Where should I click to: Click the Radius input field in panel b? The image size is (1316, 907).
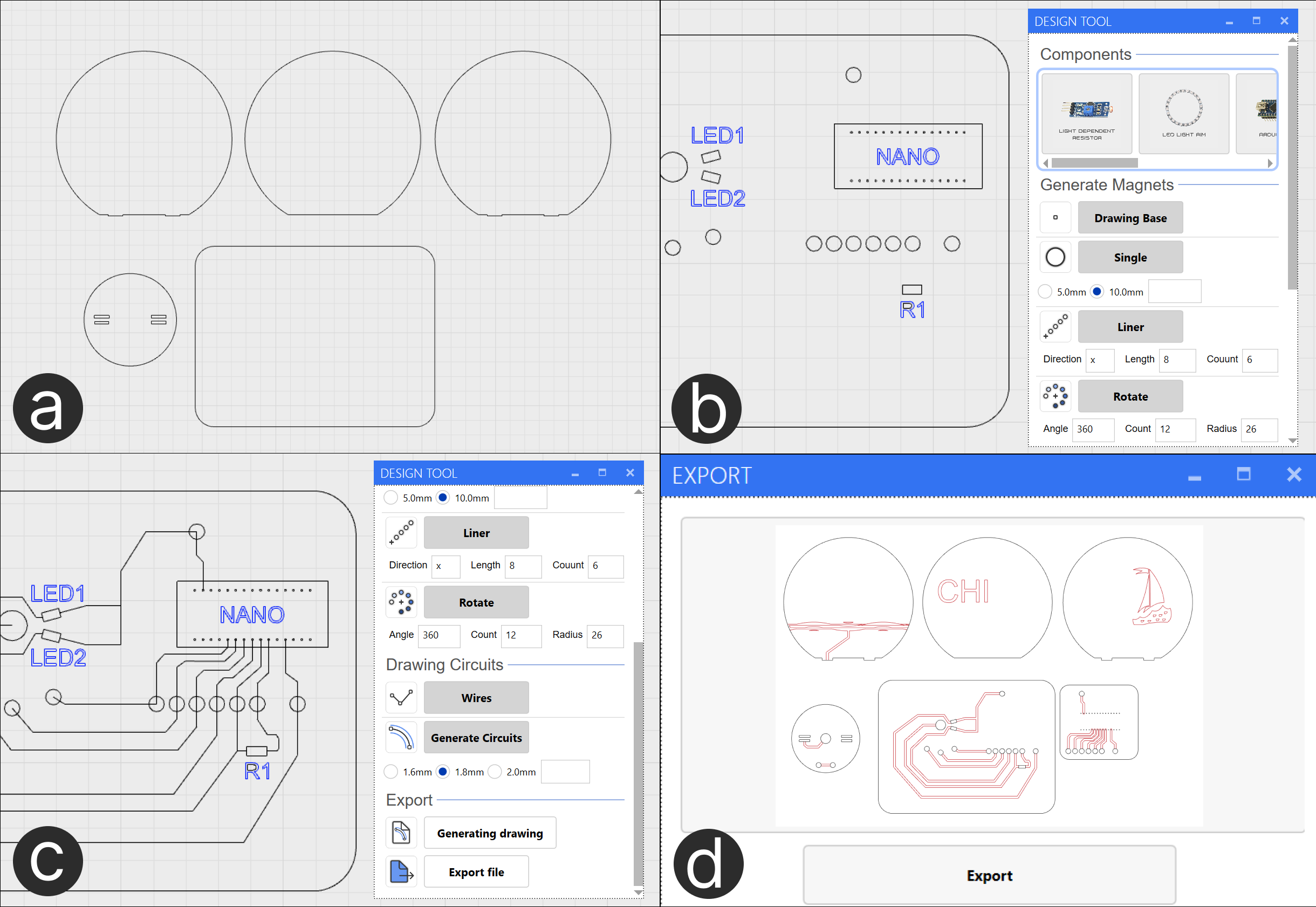pos(1259,429)
